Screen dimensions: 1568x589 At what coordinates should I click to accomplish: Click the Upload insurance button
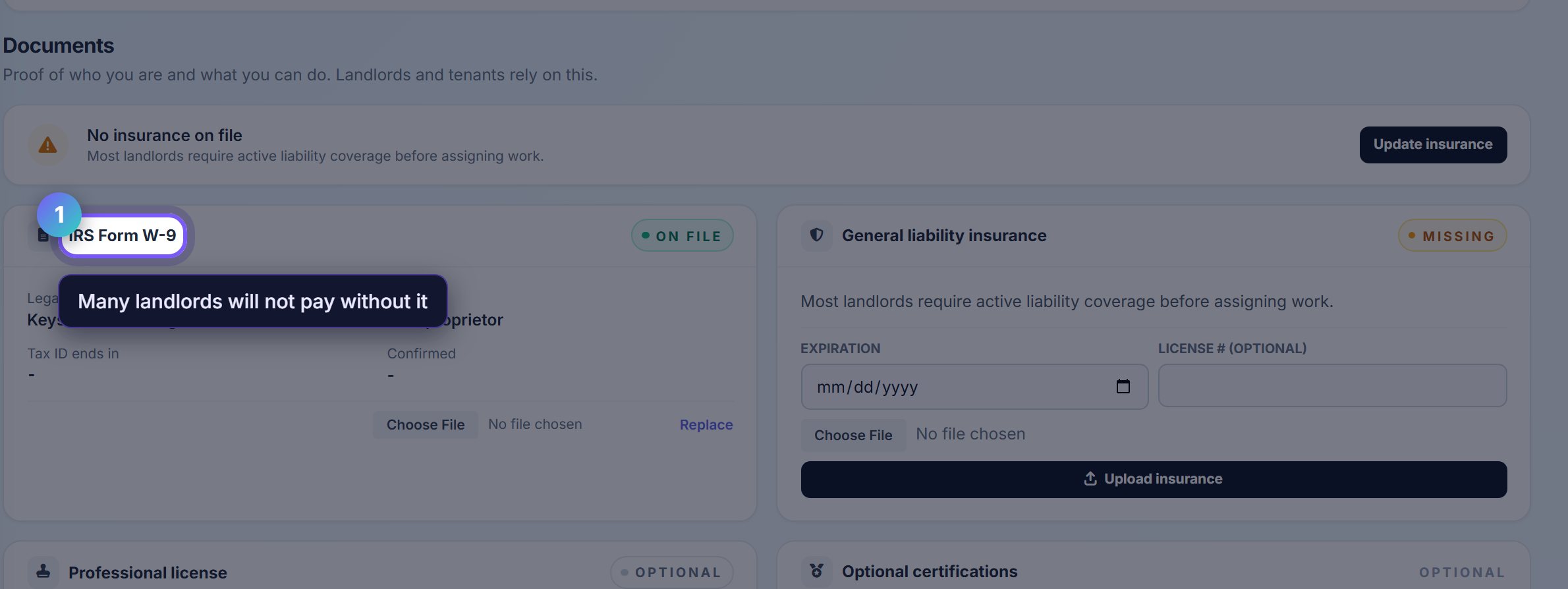coord(1154,479)
